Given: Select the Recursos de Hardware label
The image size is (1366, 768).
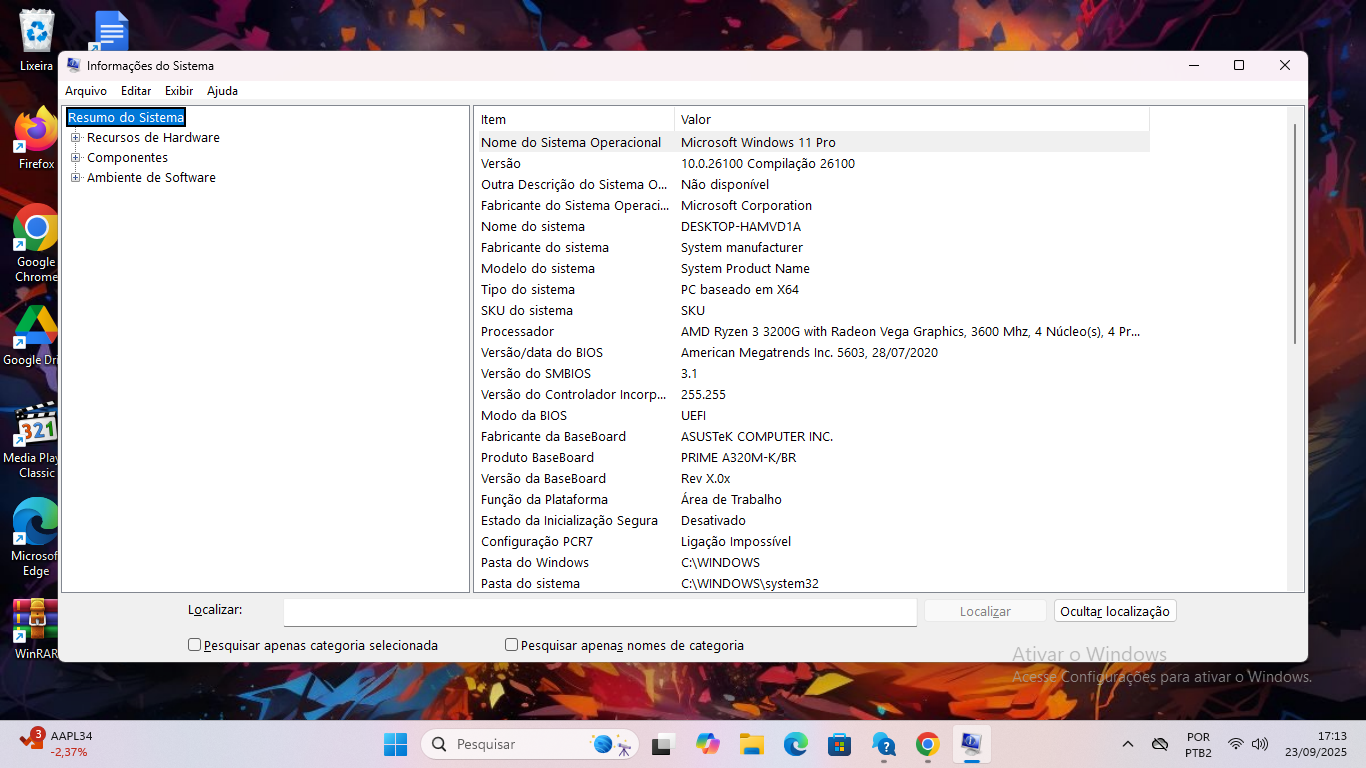Looking at the screenshot, I should [x=153, y=138].
